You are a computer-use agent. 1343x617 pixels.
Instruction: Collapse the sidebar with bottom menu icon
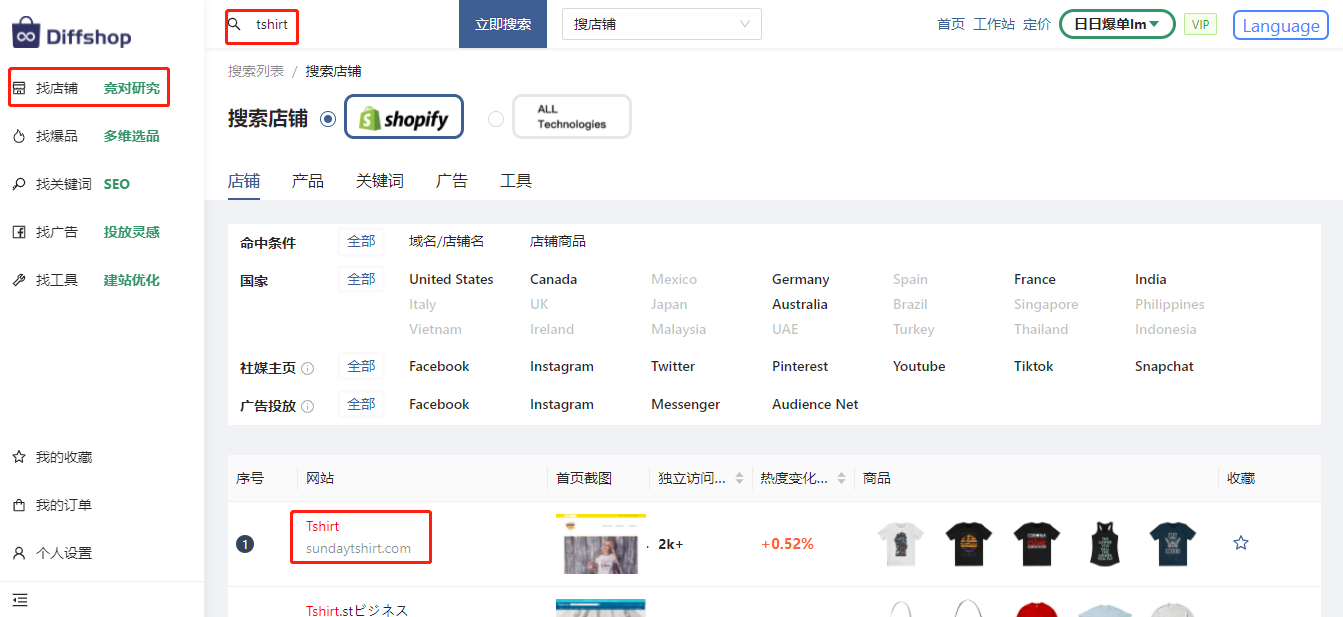pyautogui.click(x=20, y=600)
